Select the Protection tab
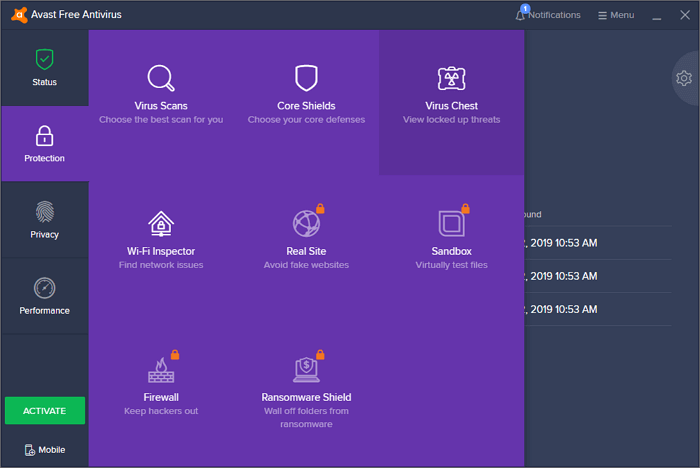The height and width of the screenshot is (468, 700). (45, 144)
